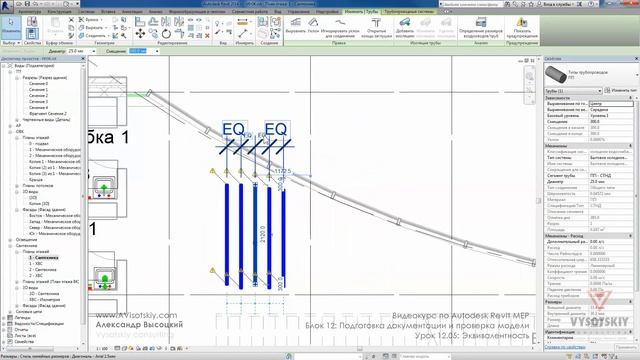Open the Select (Выбор) panel dropdown
Screen dimensions: 640x360
(x=11, y=43)
